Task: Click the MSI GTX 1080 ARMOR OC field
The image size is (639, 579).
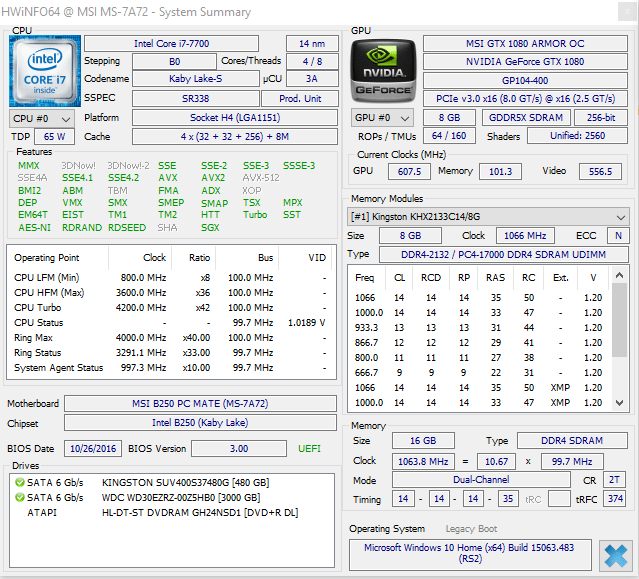Action: tap(525, 44)
